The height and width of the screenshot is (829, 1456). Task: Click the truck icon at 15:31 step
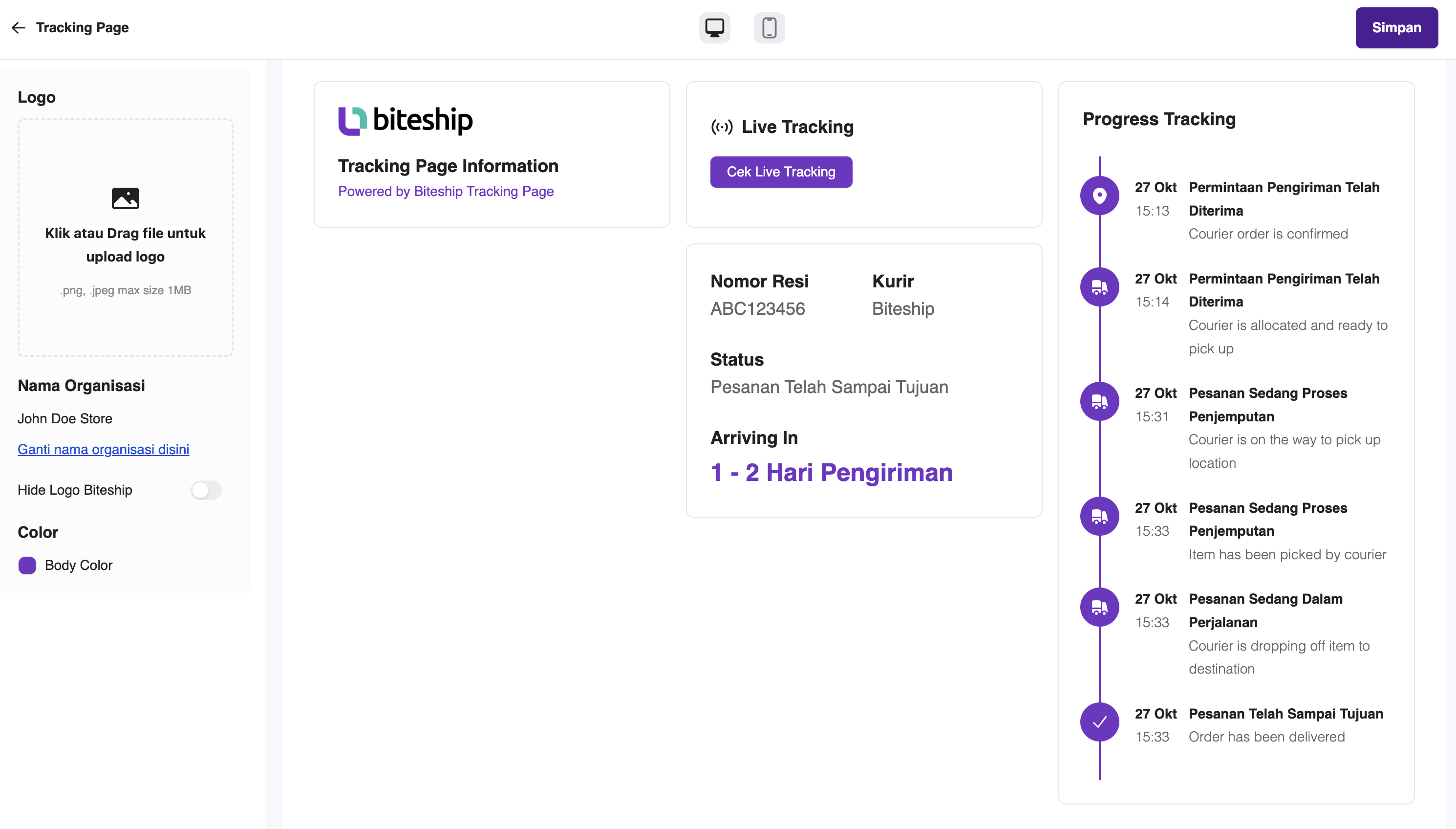pos(1100,401)
